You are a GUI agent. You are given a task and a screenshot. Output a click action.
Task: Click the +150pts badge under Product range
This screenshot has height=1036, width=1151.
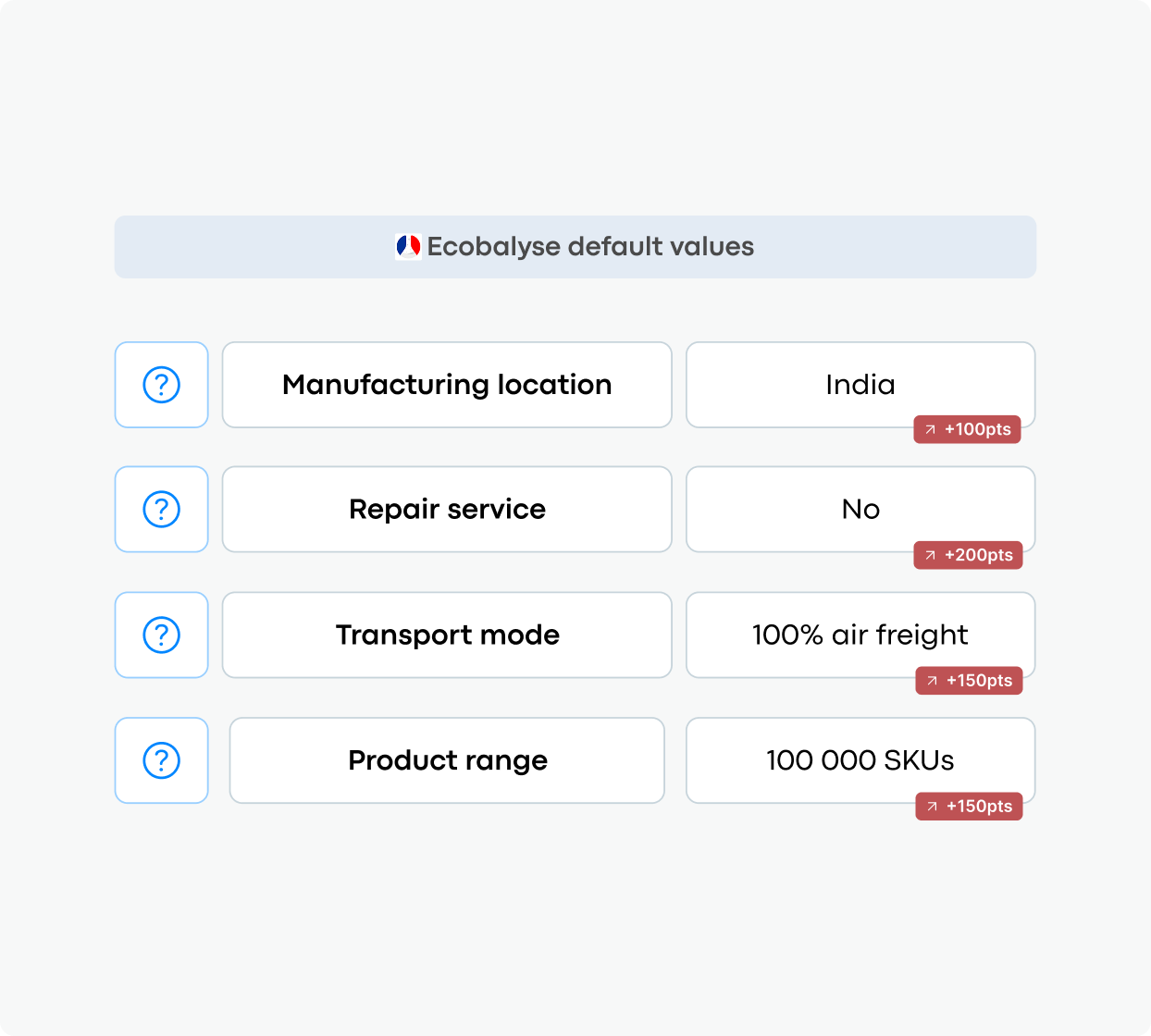(x=969, y=807)
